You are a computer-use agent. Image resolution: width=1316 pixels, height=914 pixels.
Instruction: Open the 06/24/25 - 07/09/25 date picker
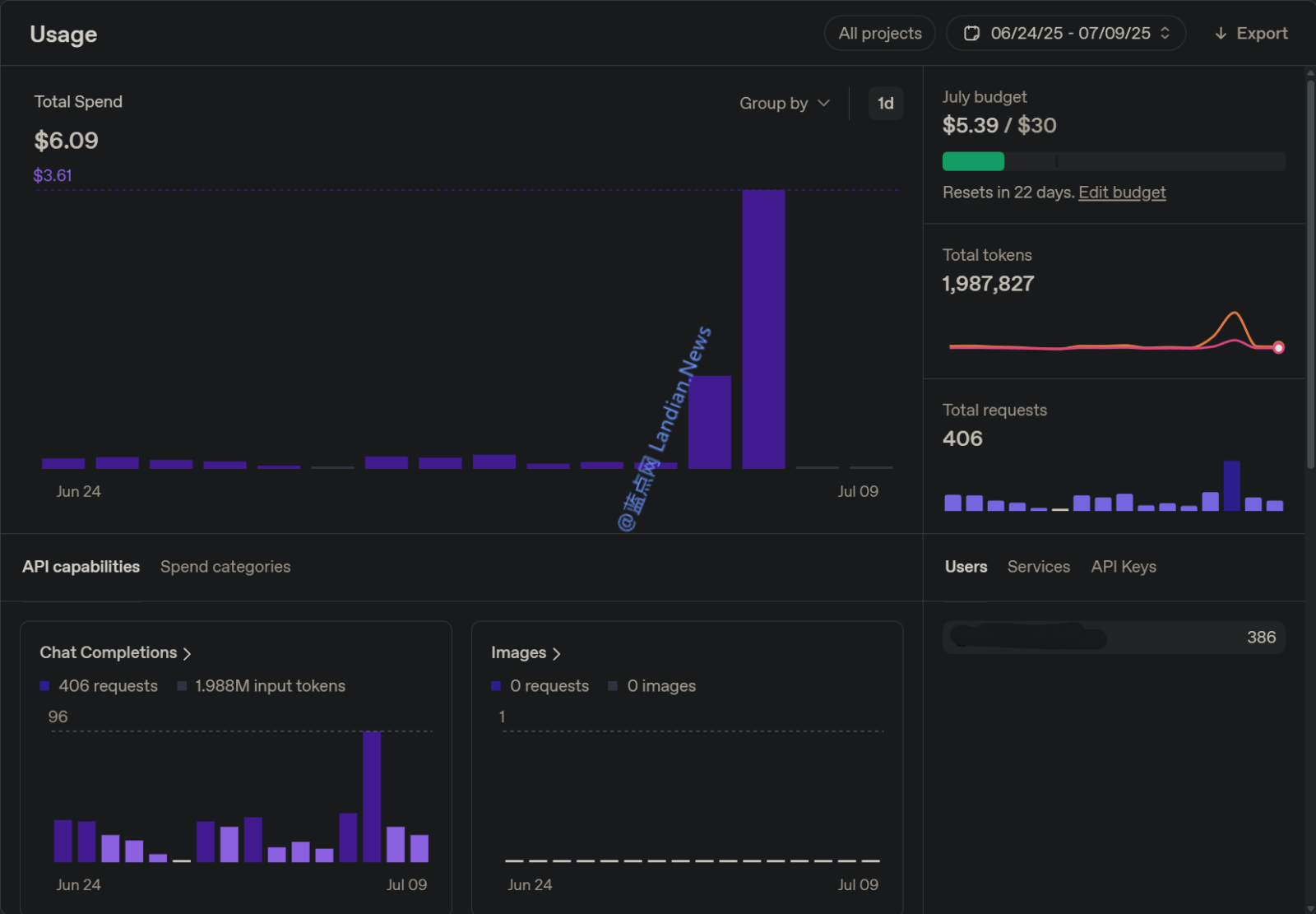pos(1068,34)
